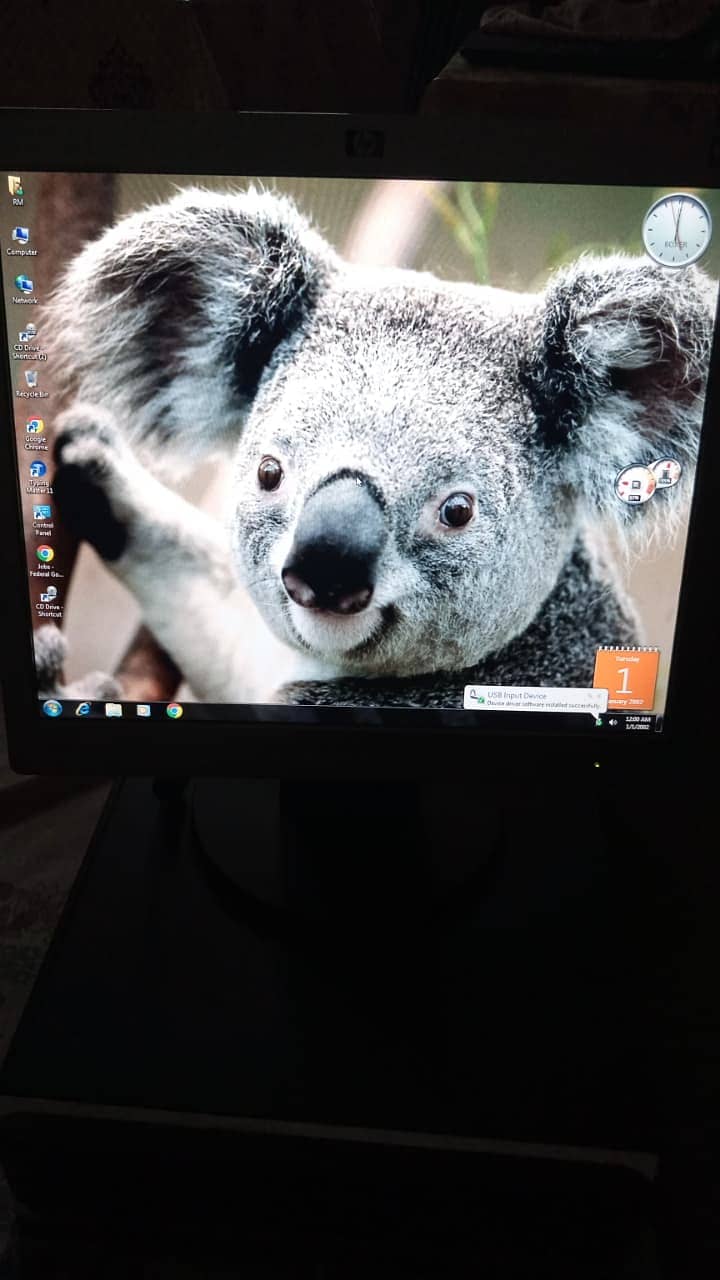Launch Internet Explorer from the taskbar
The height and width of the screenshot is (1280, 720).
tap(83, 709)
